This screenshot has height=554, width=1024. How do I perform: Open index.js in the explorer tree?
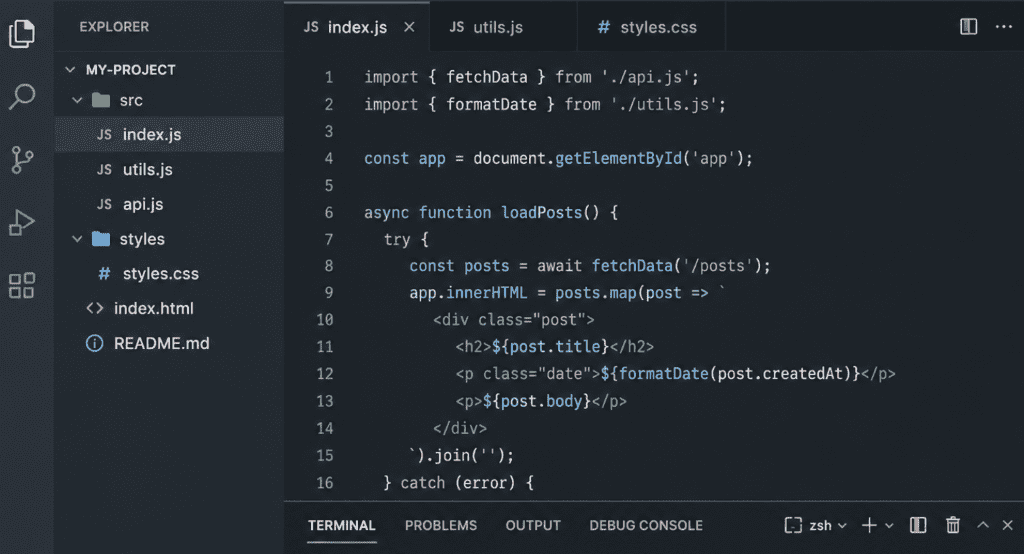169,135
